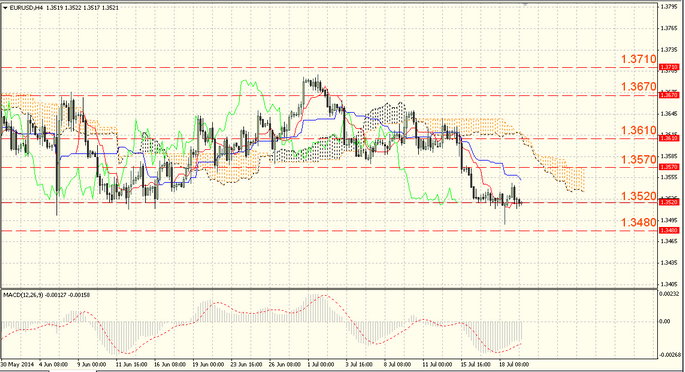This screenshot has width=685, height=372.
Task: Select the large orange 1.3520 level label
Action: [639, 196]
